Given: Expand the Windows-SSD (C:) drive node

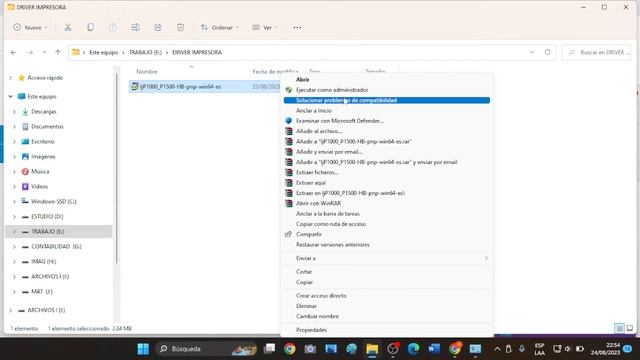Looking at the screenshot, I should point(14,201).
